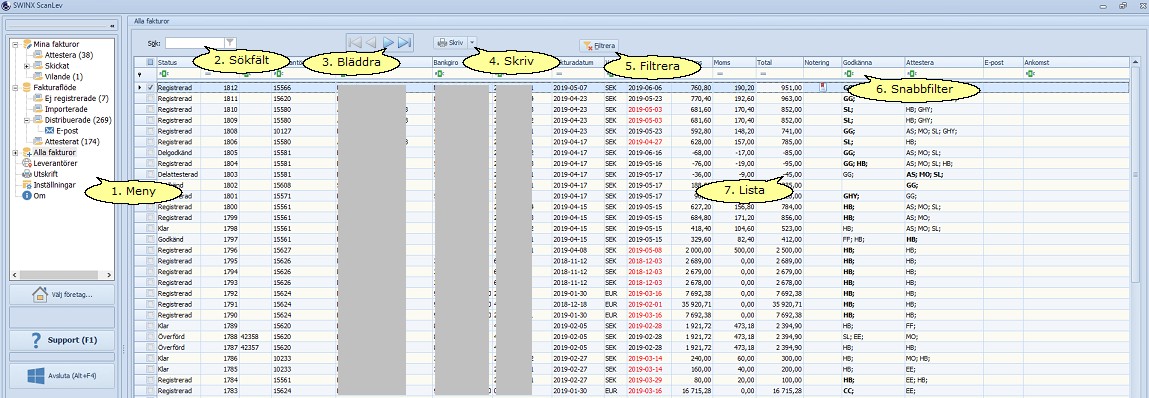Sort by the Godkänna column header
The image size is (1149, 398).
[872, 63]
